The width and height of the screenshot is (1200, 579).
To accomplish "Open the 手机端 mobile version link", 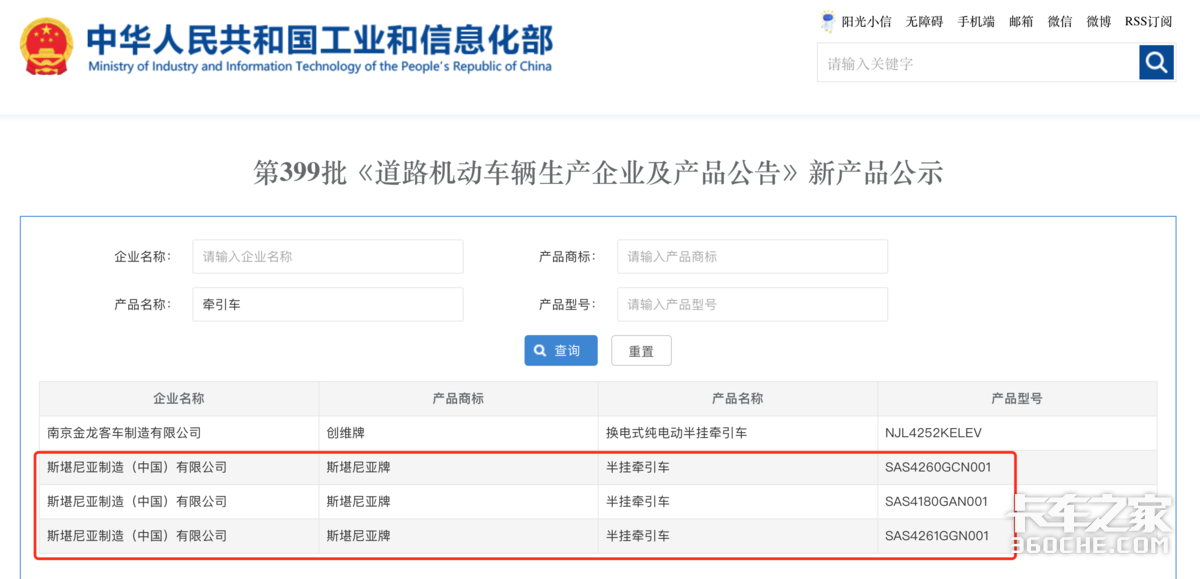I will (976, 22).
